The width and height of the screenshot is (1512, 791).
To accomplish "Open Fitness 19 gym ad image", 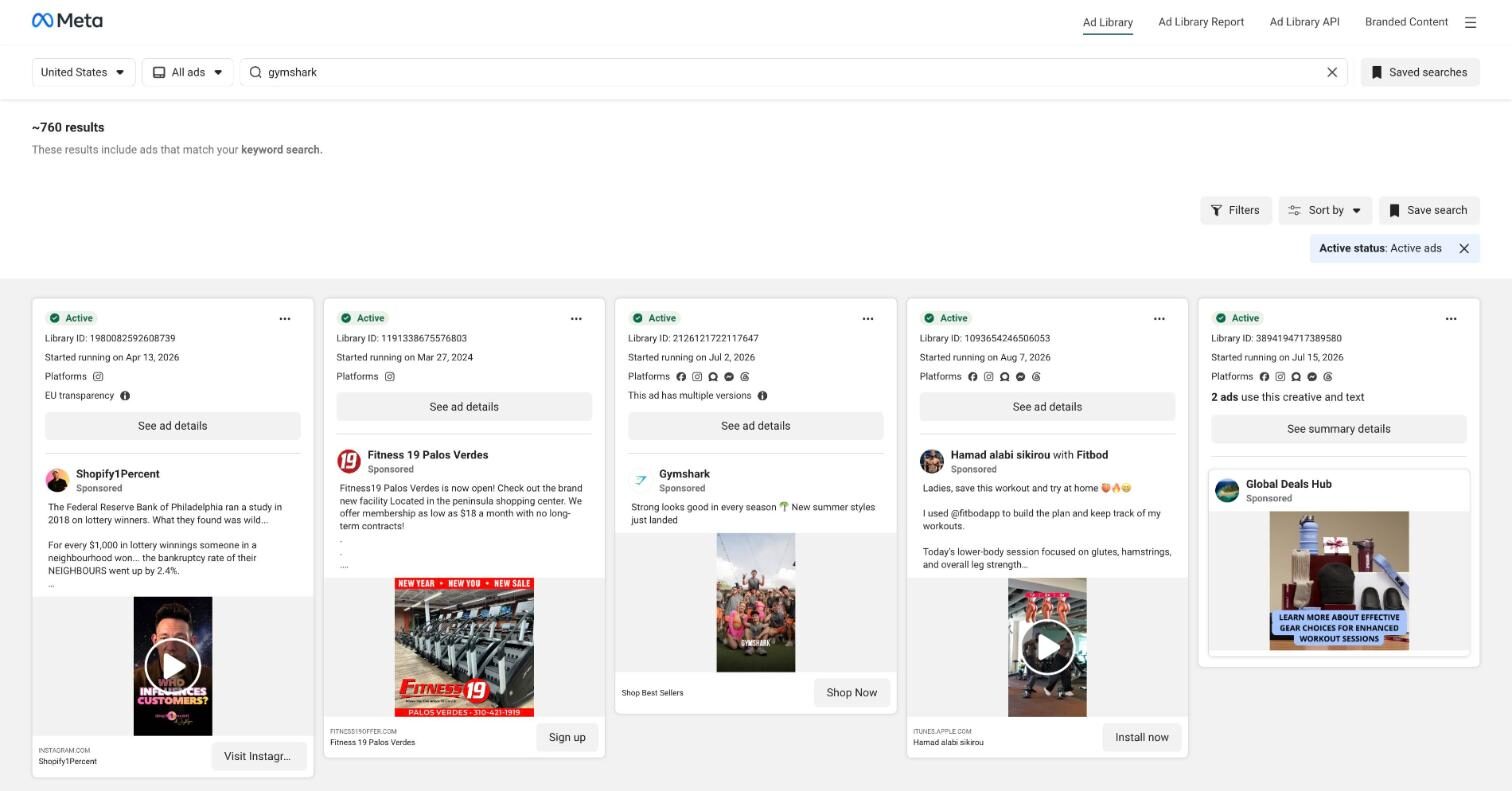I will coord(464,647).
